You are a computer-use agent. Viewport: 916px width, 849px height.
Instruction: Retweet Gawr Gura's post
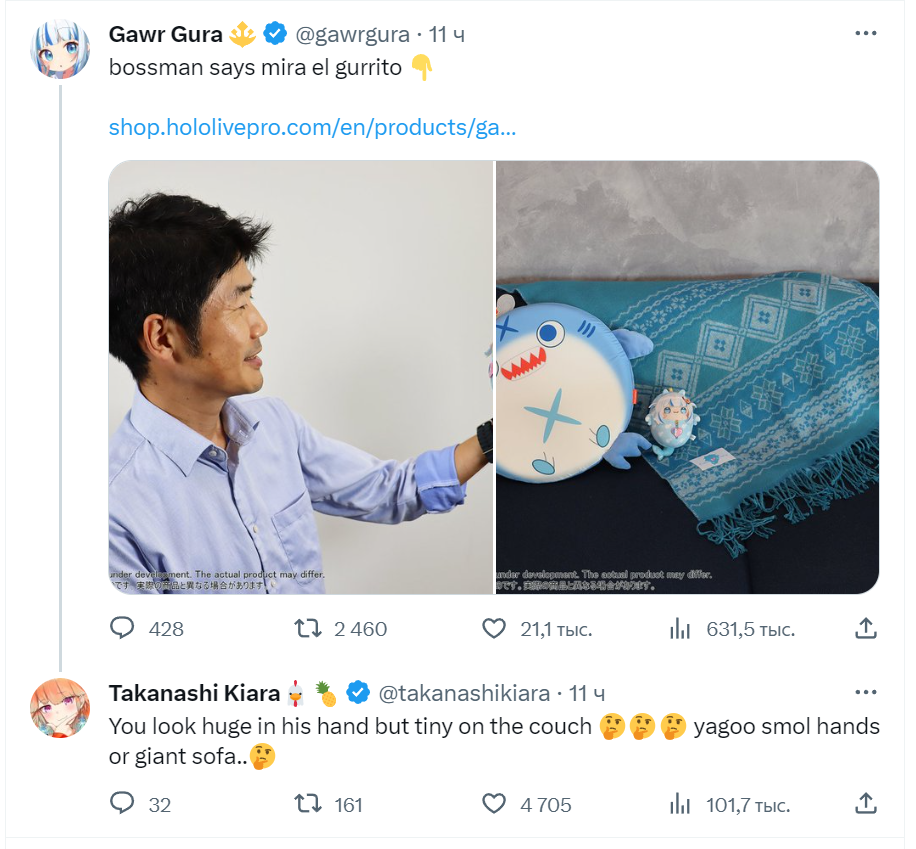pos(308,628)
